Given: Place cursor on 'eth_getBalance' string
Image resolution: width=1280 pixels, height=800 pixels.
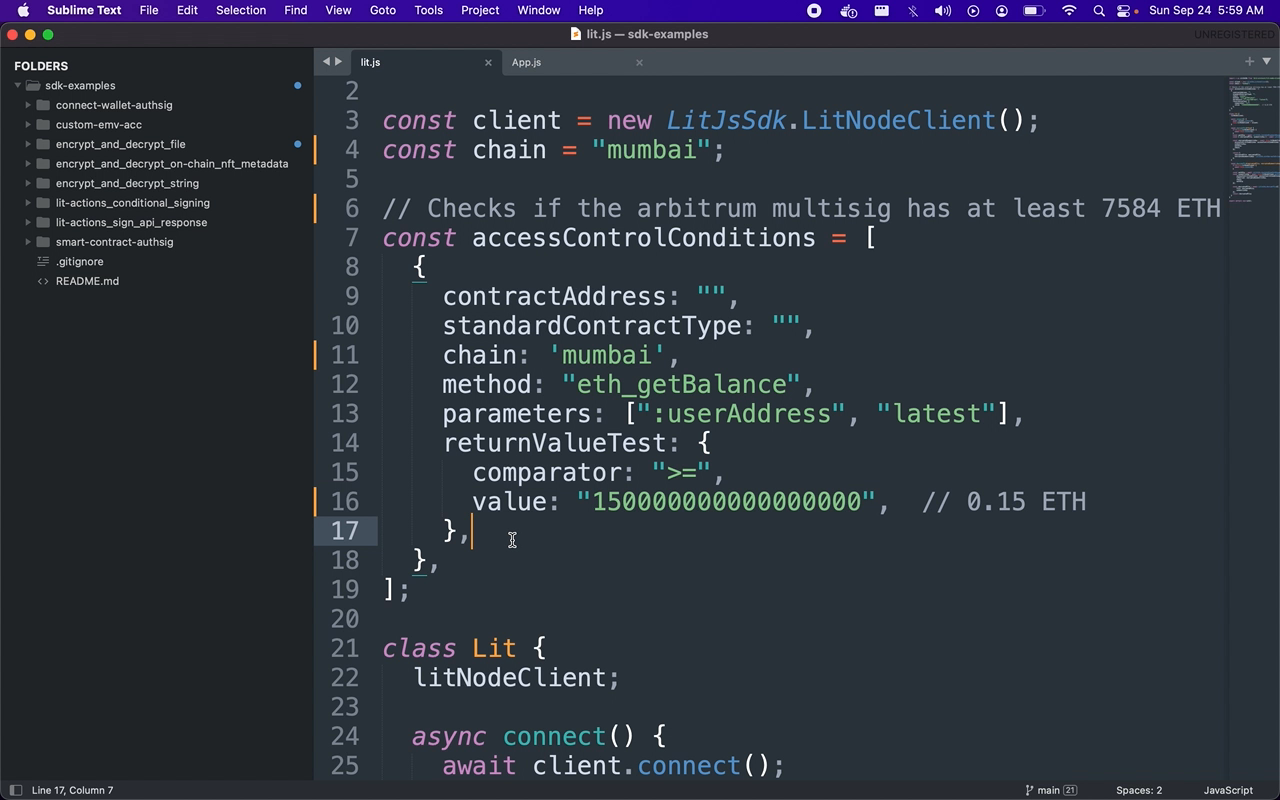Looking at the screenshot, I should click(x=681, y=385).
